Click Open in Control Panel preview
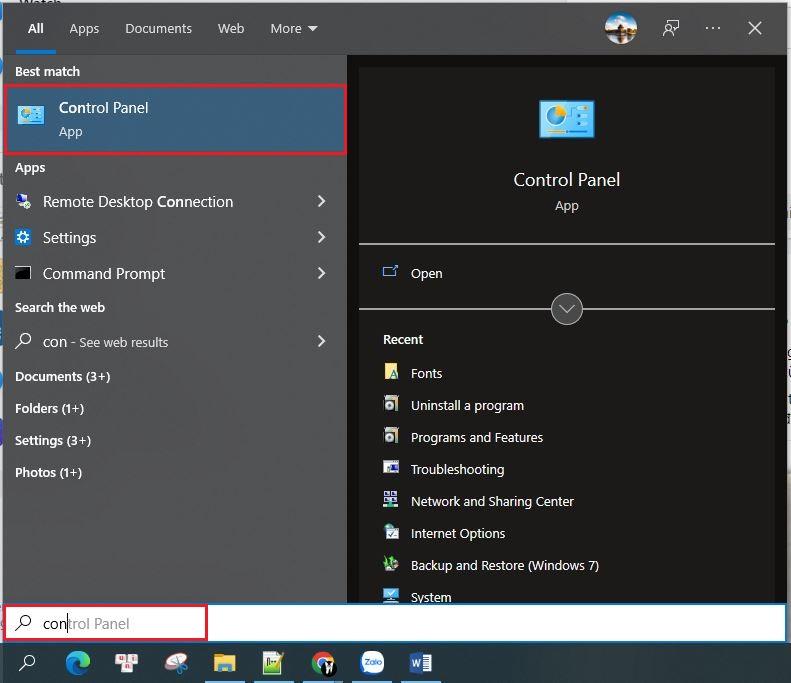 coord(426,273)
